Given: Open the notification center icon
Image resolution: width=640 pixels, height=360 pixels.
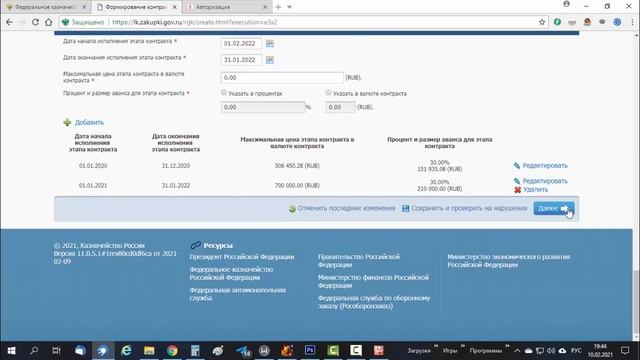Looking at the screenshot, I should 625,350.
